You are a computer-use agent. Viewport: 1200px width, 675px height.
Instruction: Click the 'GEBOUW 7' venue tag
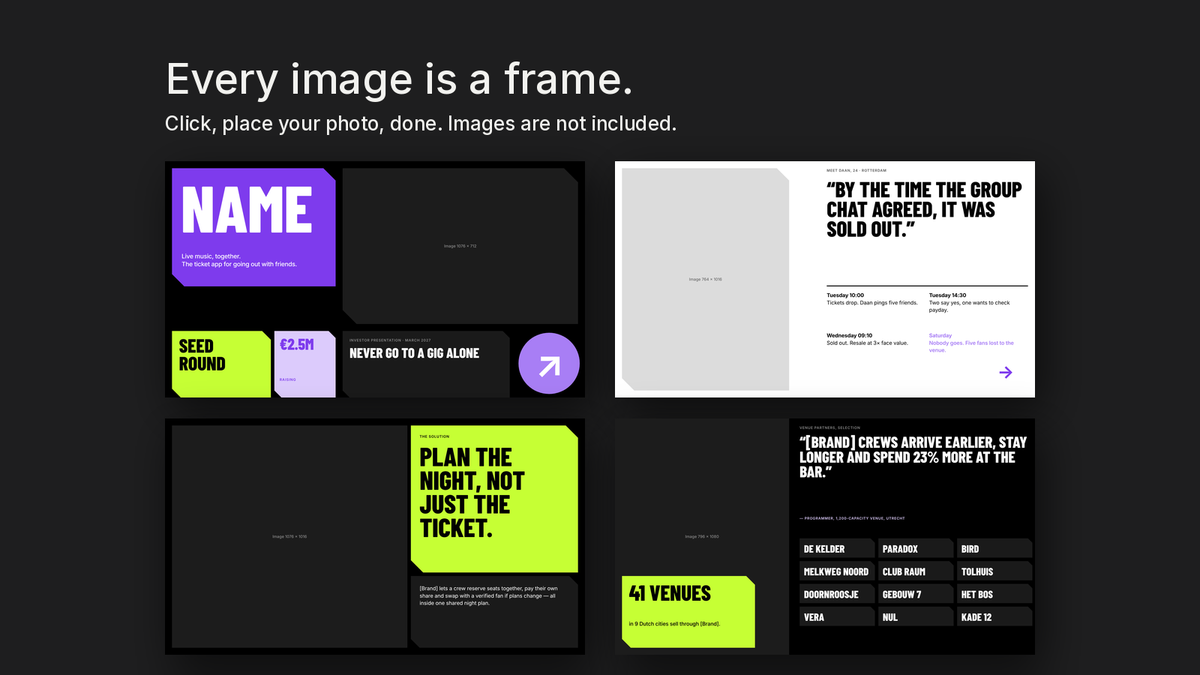[x=916, y=594]
